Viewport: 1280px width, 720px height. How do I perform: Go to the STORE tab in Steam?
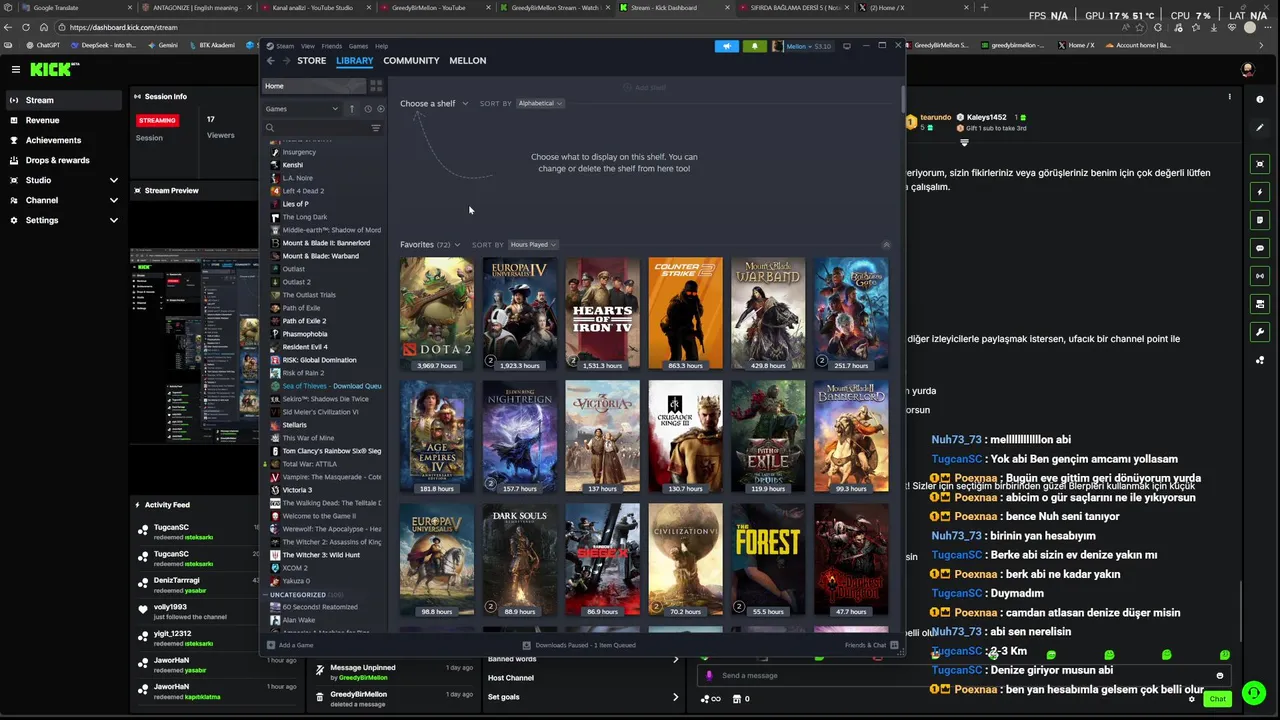pyautogui.click(x=311, y=61)
